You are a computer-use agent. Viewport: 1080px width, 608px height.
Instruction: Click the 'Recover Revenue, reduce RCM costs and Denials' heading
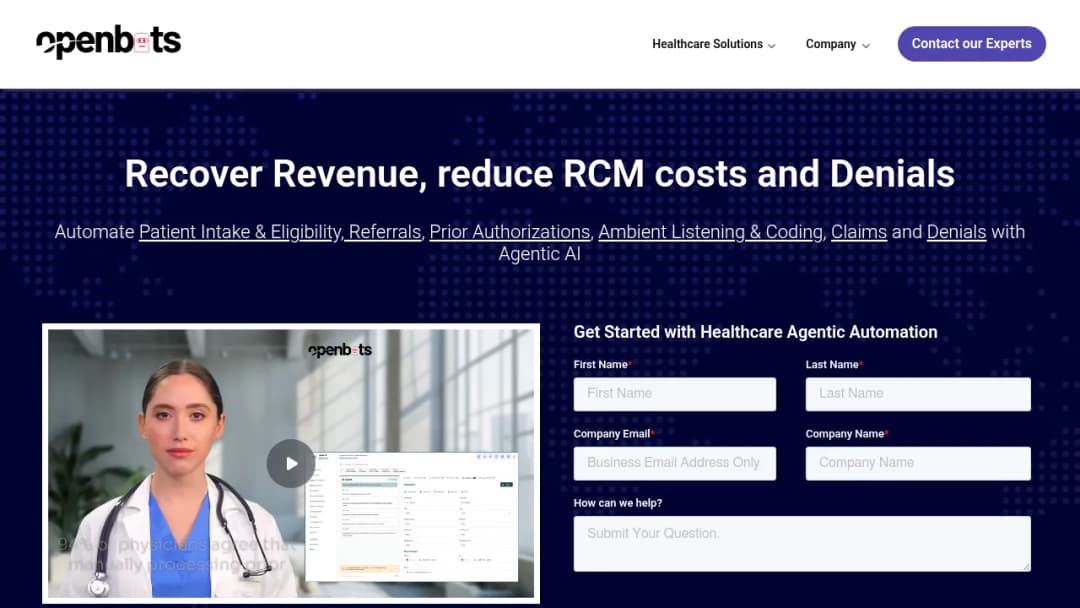(x=540, y=174)
